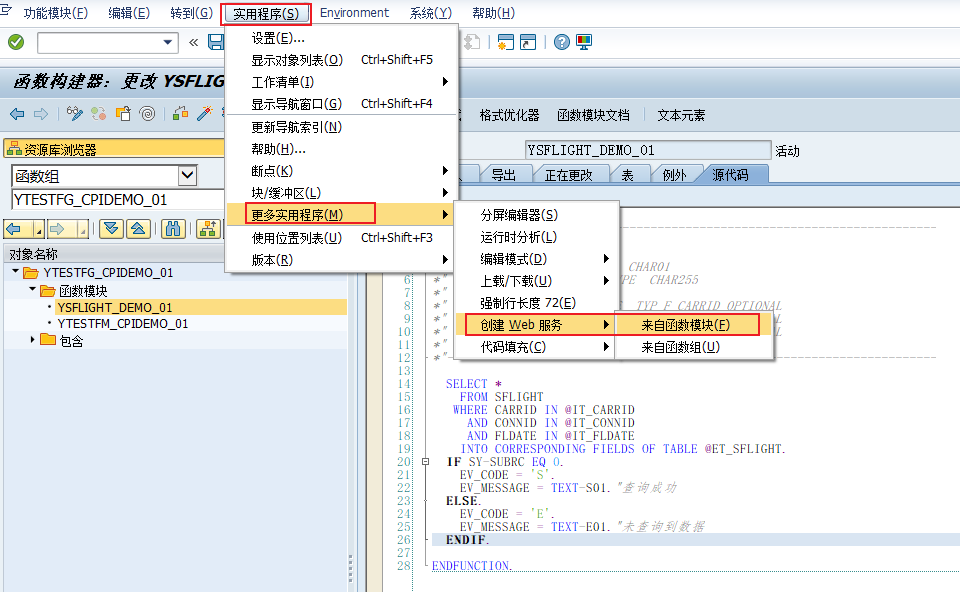
Task: Choose 使用位置列表(U) menu entry
Action: (342, 238)
